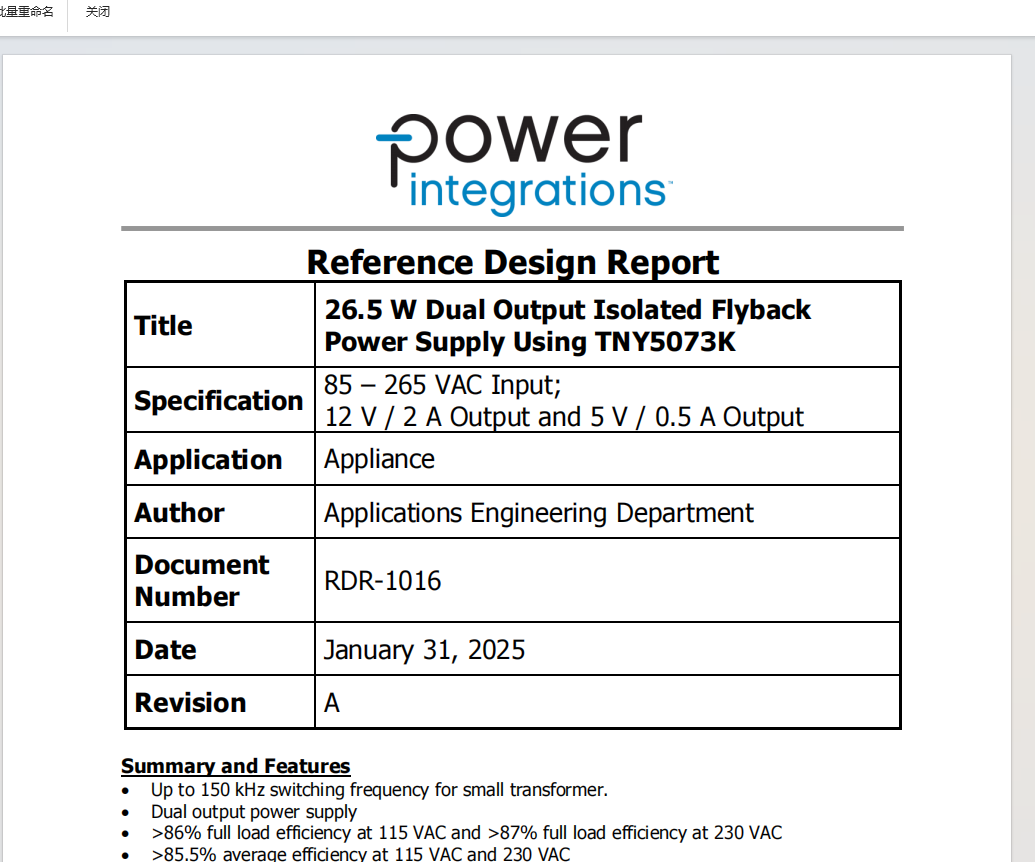Image resolution: width=1035 pixels, height=862 pixels.
Task: Click the Power Integrations logo
Action: point(524,164)
